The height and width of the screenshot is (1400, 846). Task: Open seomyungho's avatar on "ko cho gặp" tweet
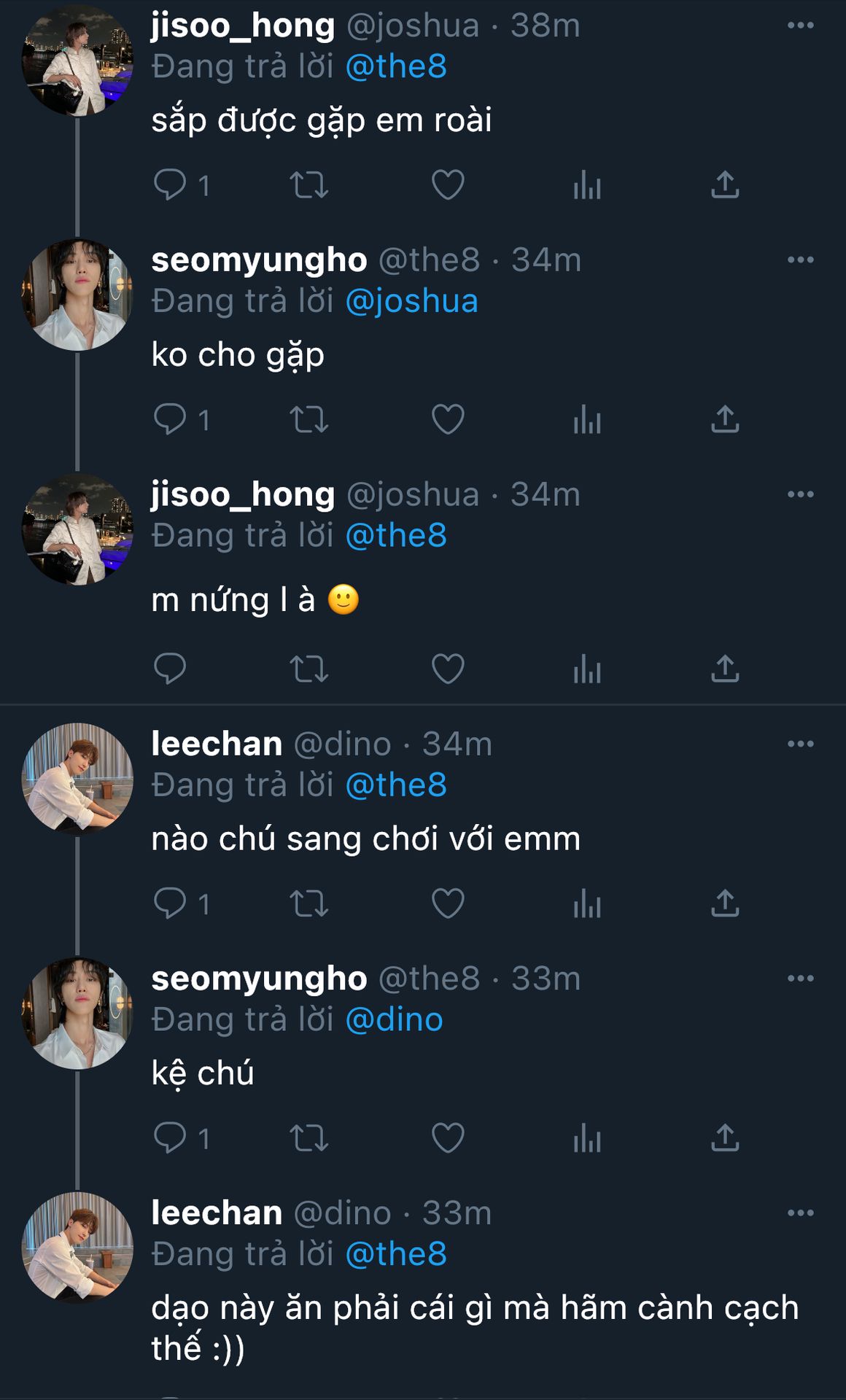click(x=77, y=295)
